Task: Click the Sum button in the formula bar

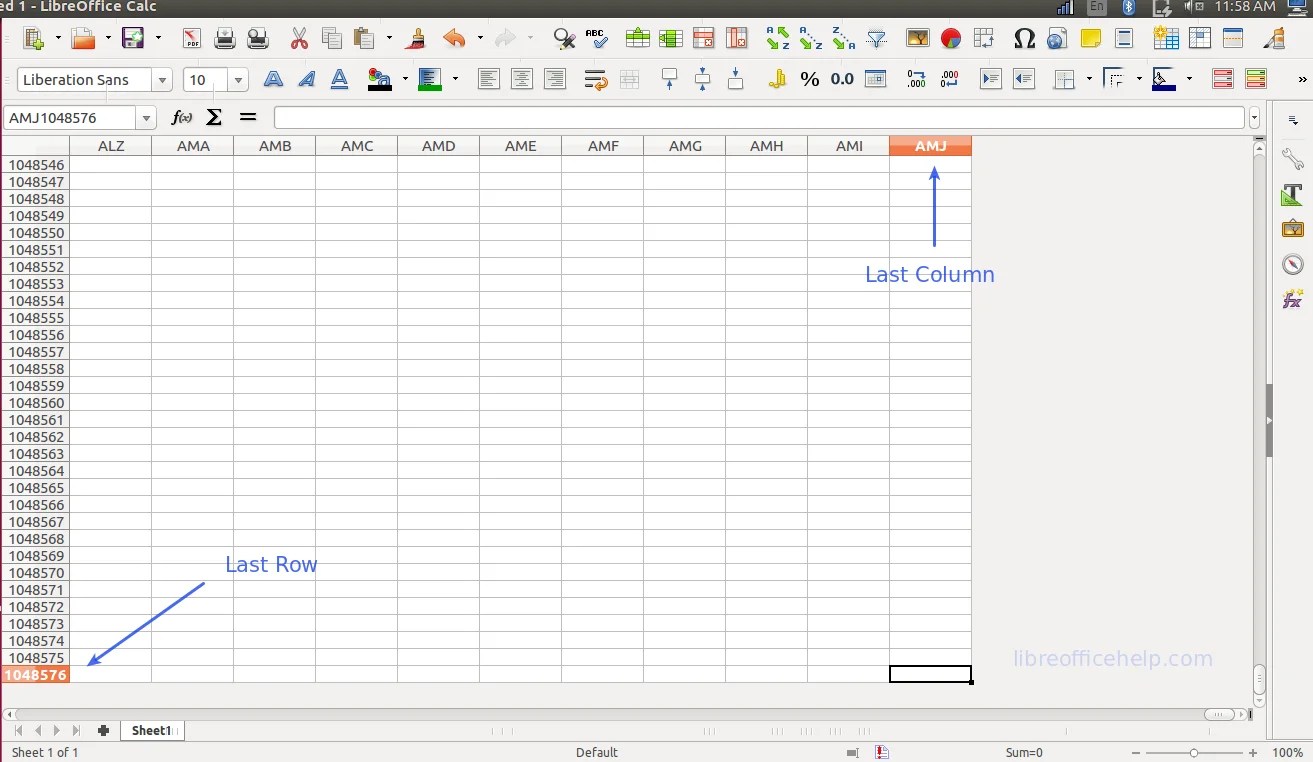Action: [x=213, y=117]
